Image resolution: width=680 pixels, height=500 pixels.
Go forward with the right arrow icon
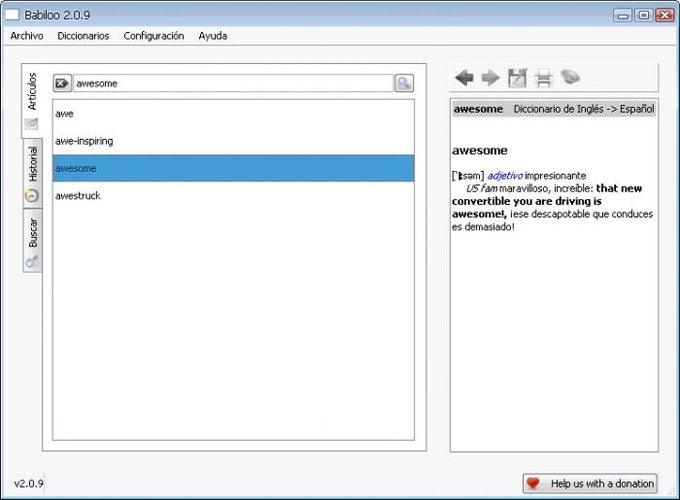pos(490,78)
